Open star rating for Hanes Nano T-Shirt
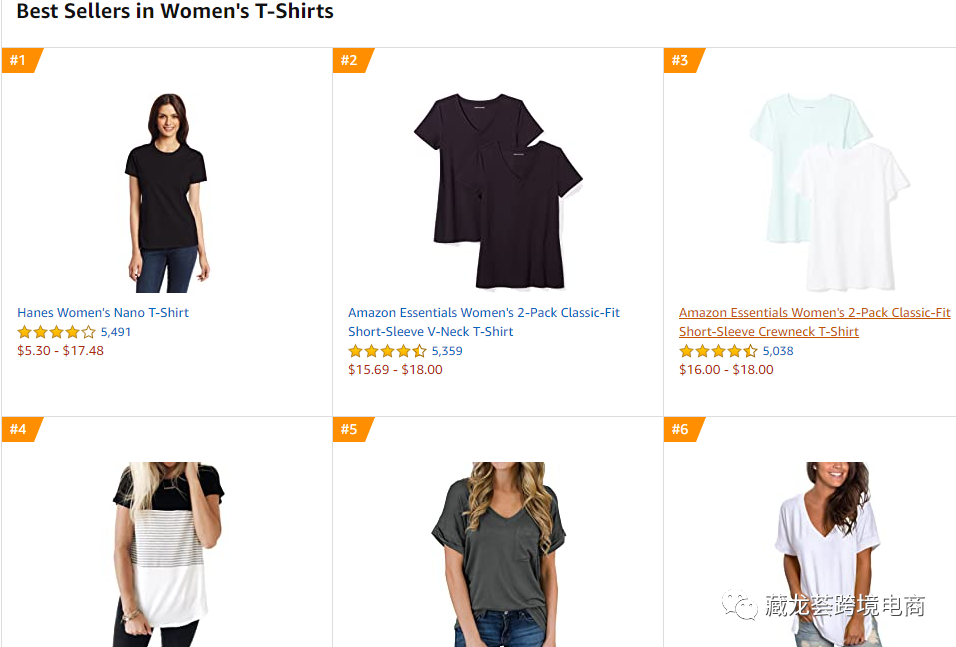 57,332
